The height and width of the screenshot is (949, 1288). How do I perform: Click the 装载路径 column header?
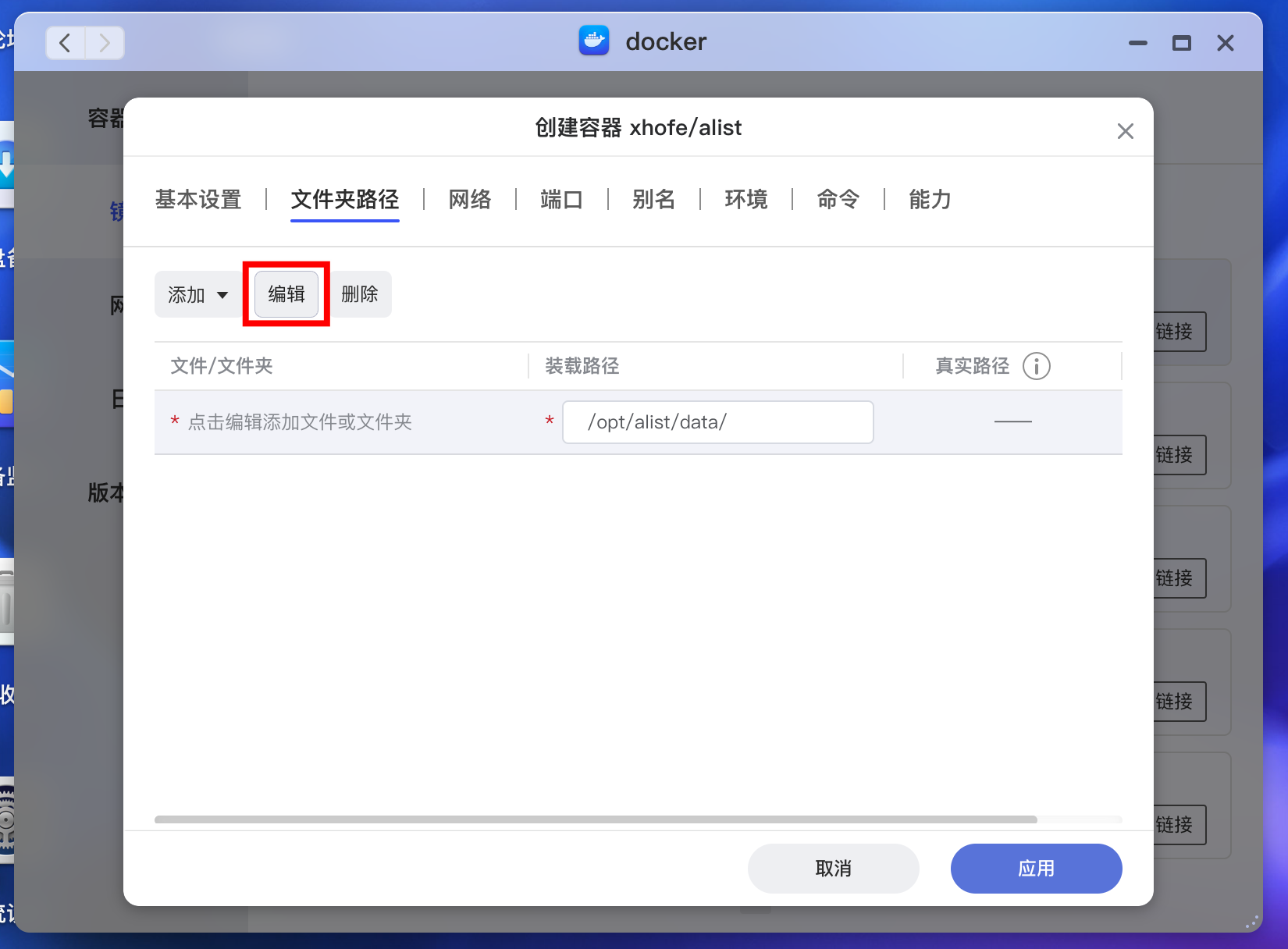point(582,366)
